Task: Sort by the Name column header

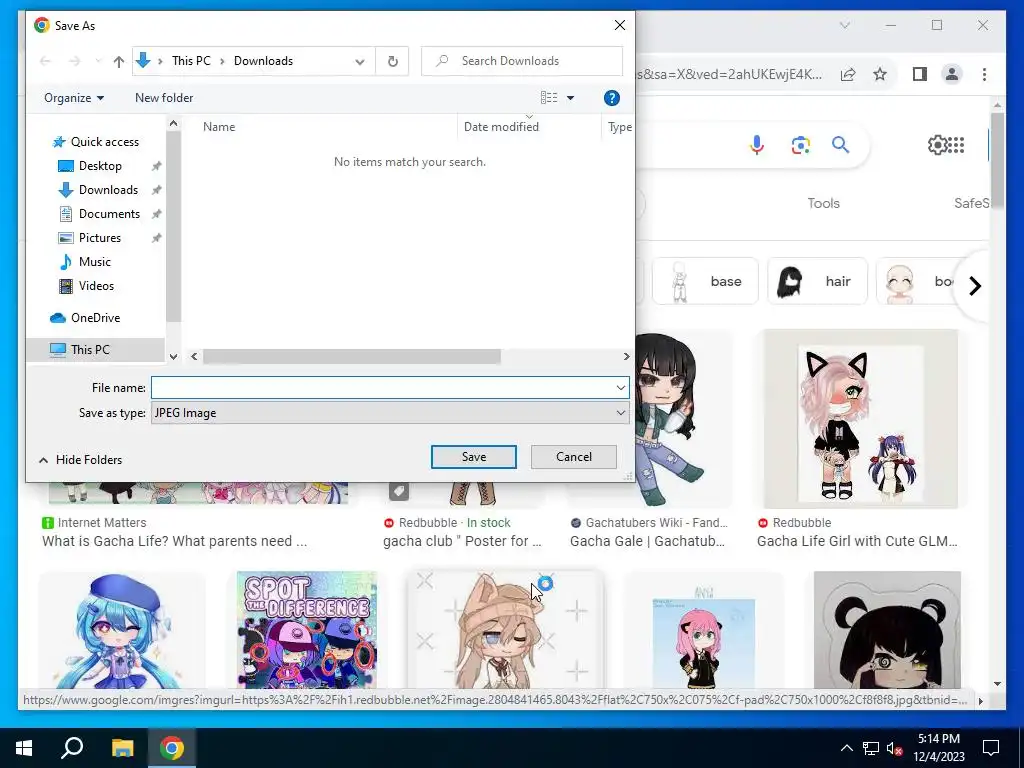Action: 219,127
